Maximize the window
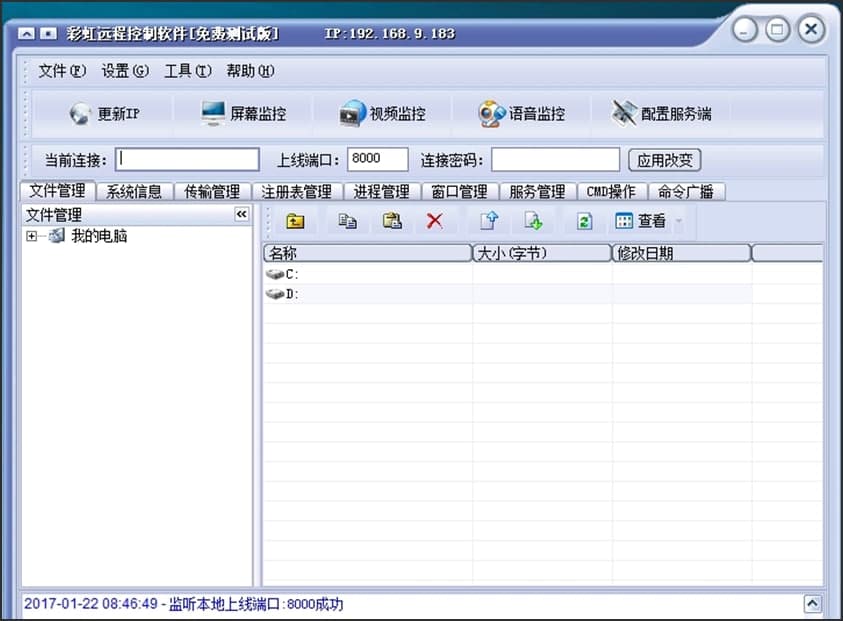Viewport: 843px width, 621px height. pyautogui.click(x=777, y=29)
